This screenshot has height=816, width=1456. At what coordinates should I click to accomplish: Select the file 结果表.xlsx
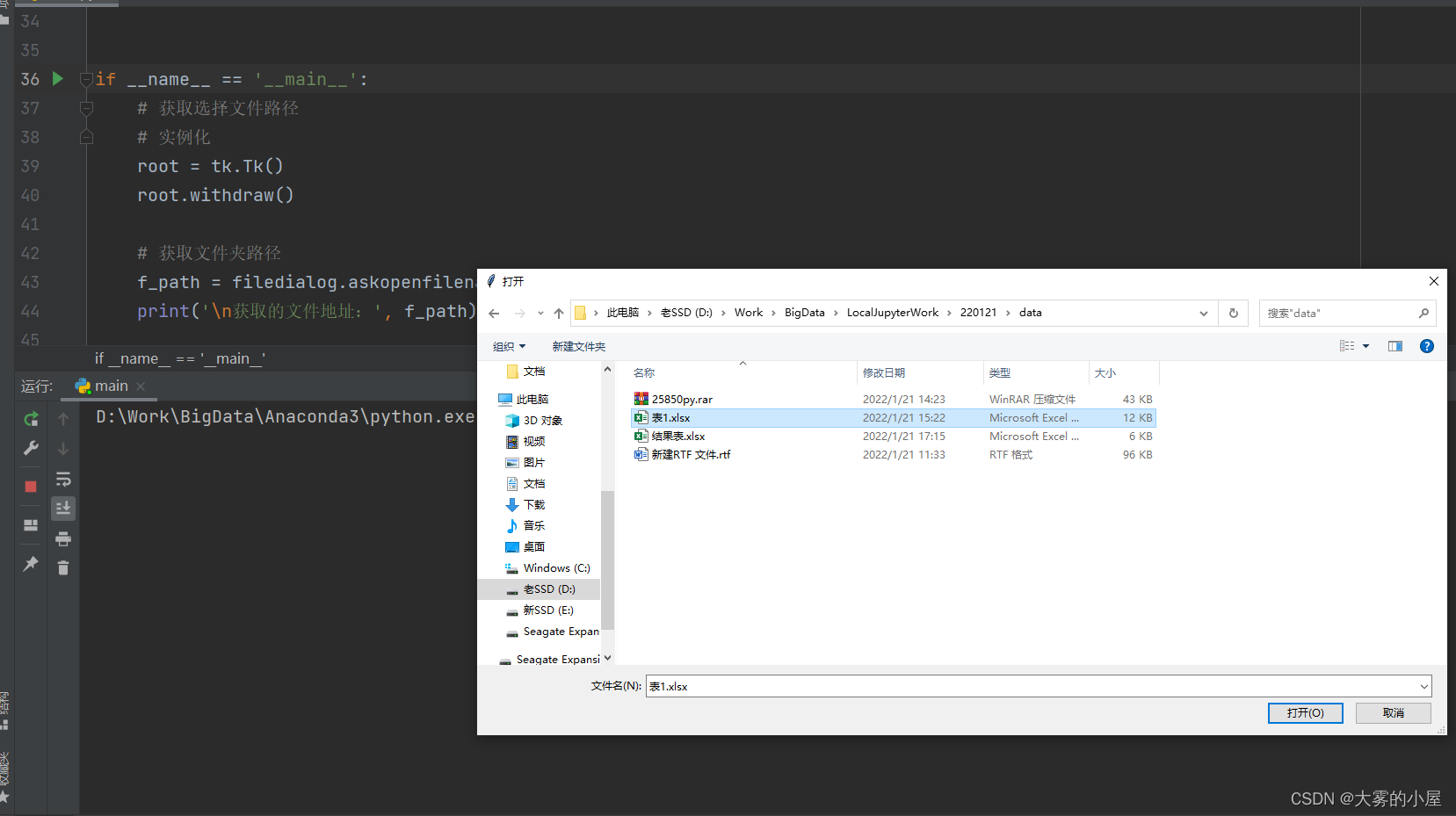click(894, 437)
